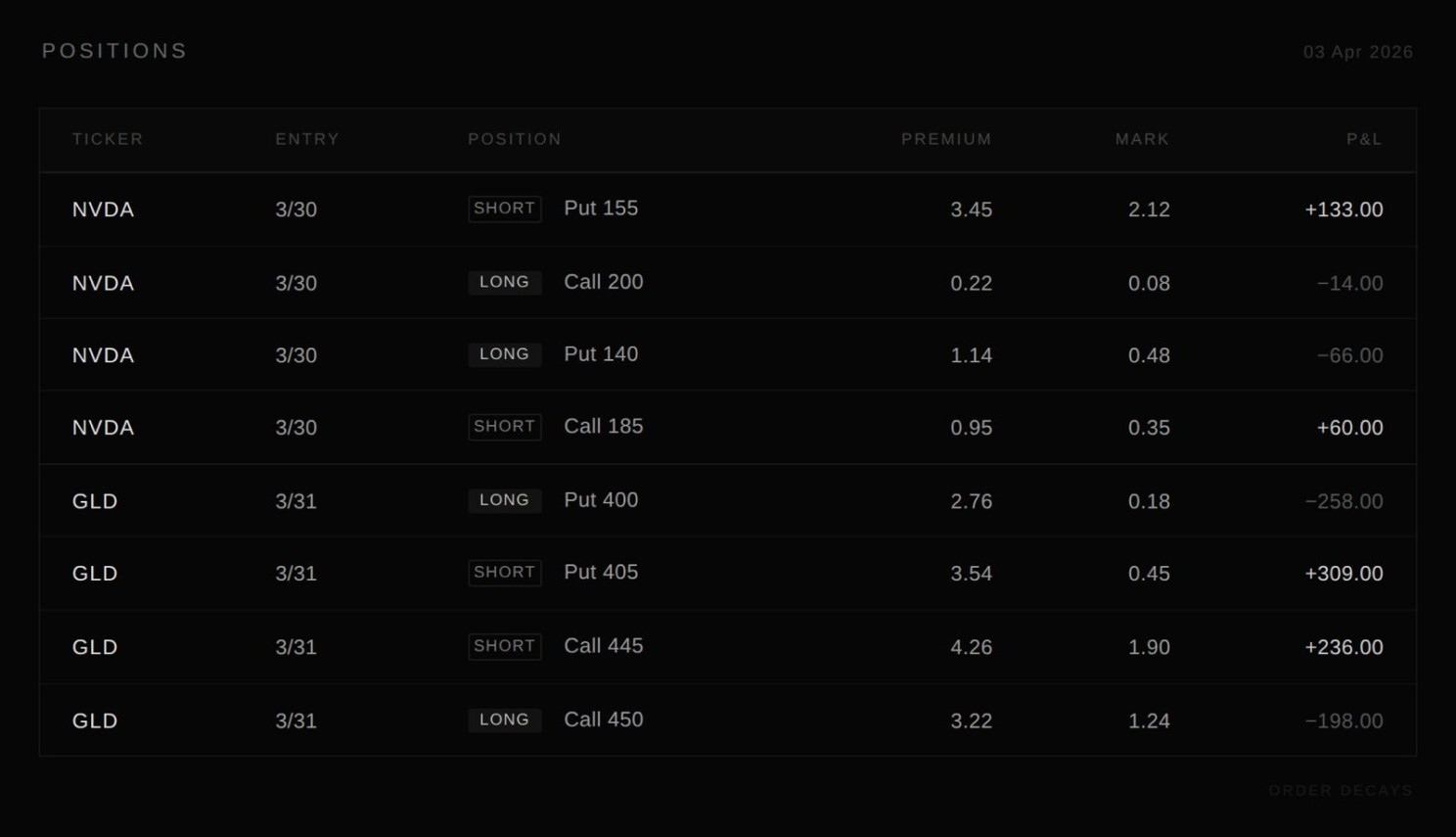The height and width of the screenshot is (837, 1456).
Task: Click LONG badge on NVDA Call 200
Action: tap(505, 282)
